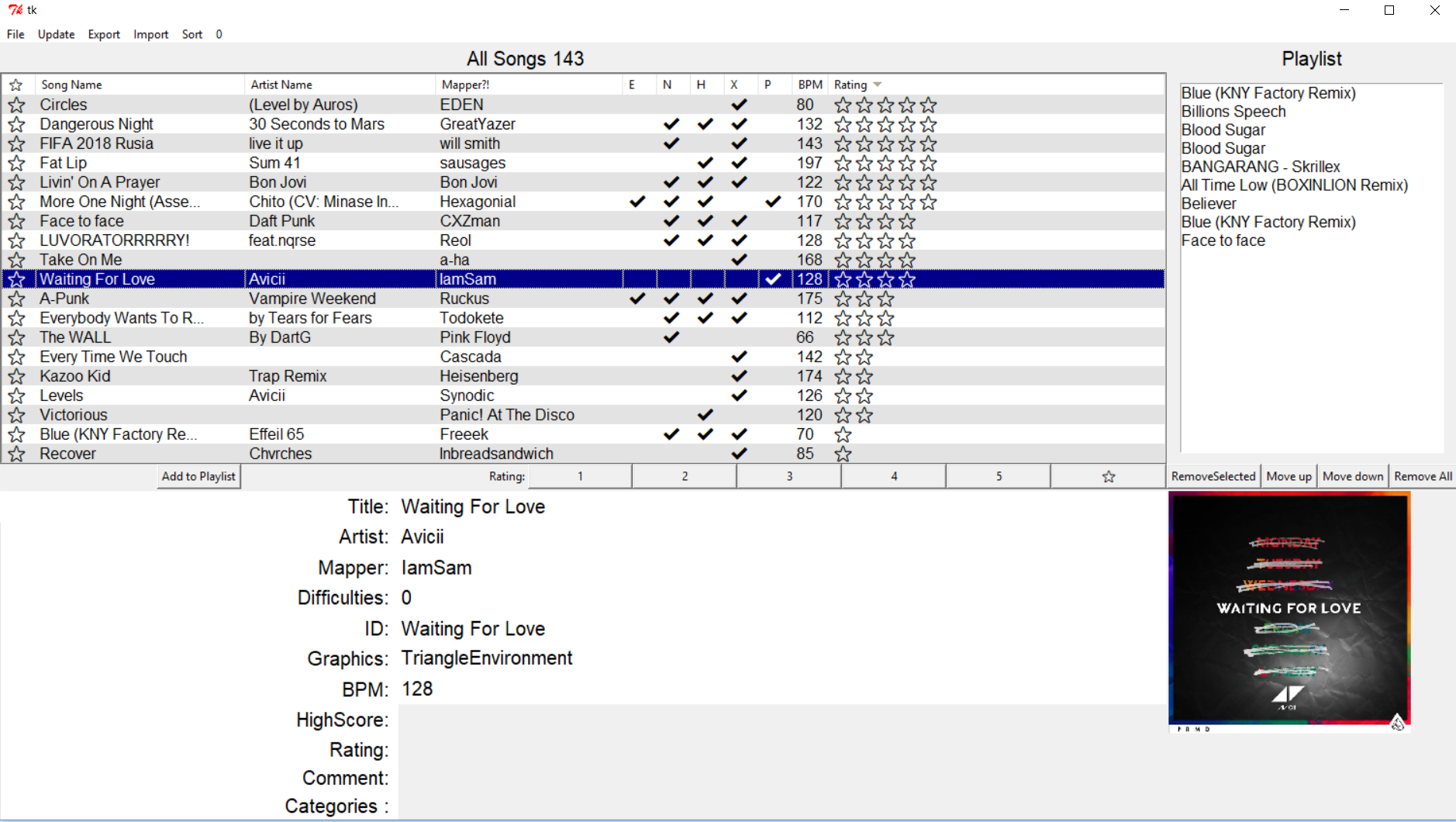
Task: Click the favorite star next to Circles
Action: point(16,105)
